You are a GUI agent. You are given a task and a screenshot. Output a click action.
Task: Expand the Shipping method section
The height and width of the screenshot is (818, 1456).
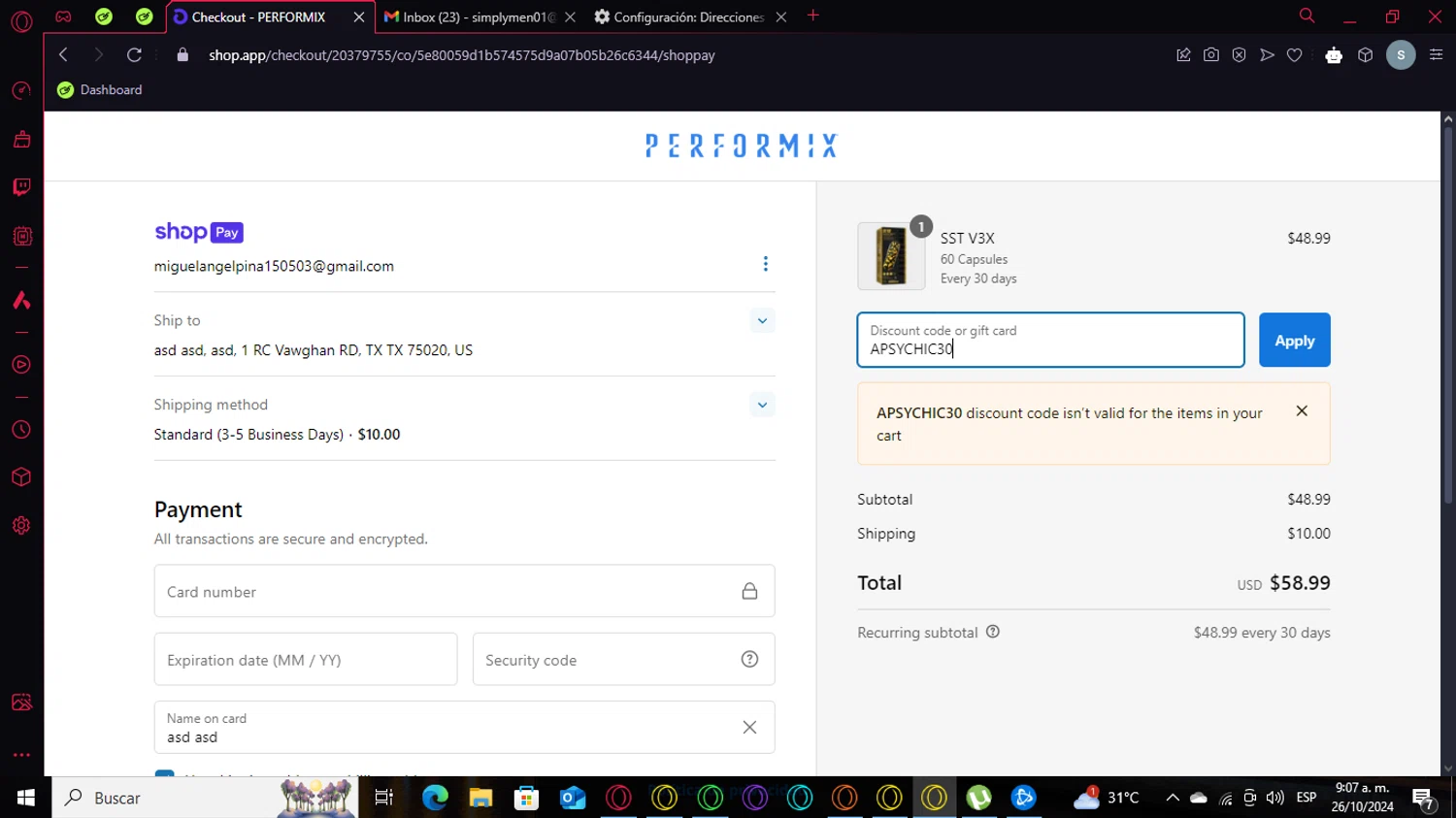[x=762, y=405]
